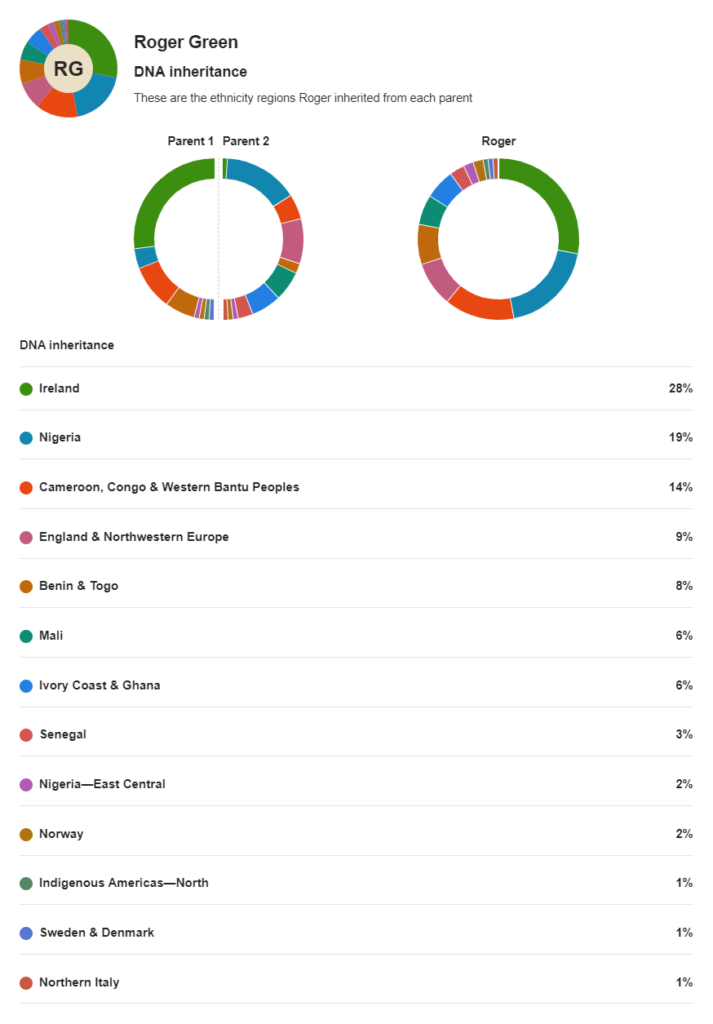This screenshot has width=713, height=1024.
Task: Open the Northern Italy region label
Action: [79, 982]
